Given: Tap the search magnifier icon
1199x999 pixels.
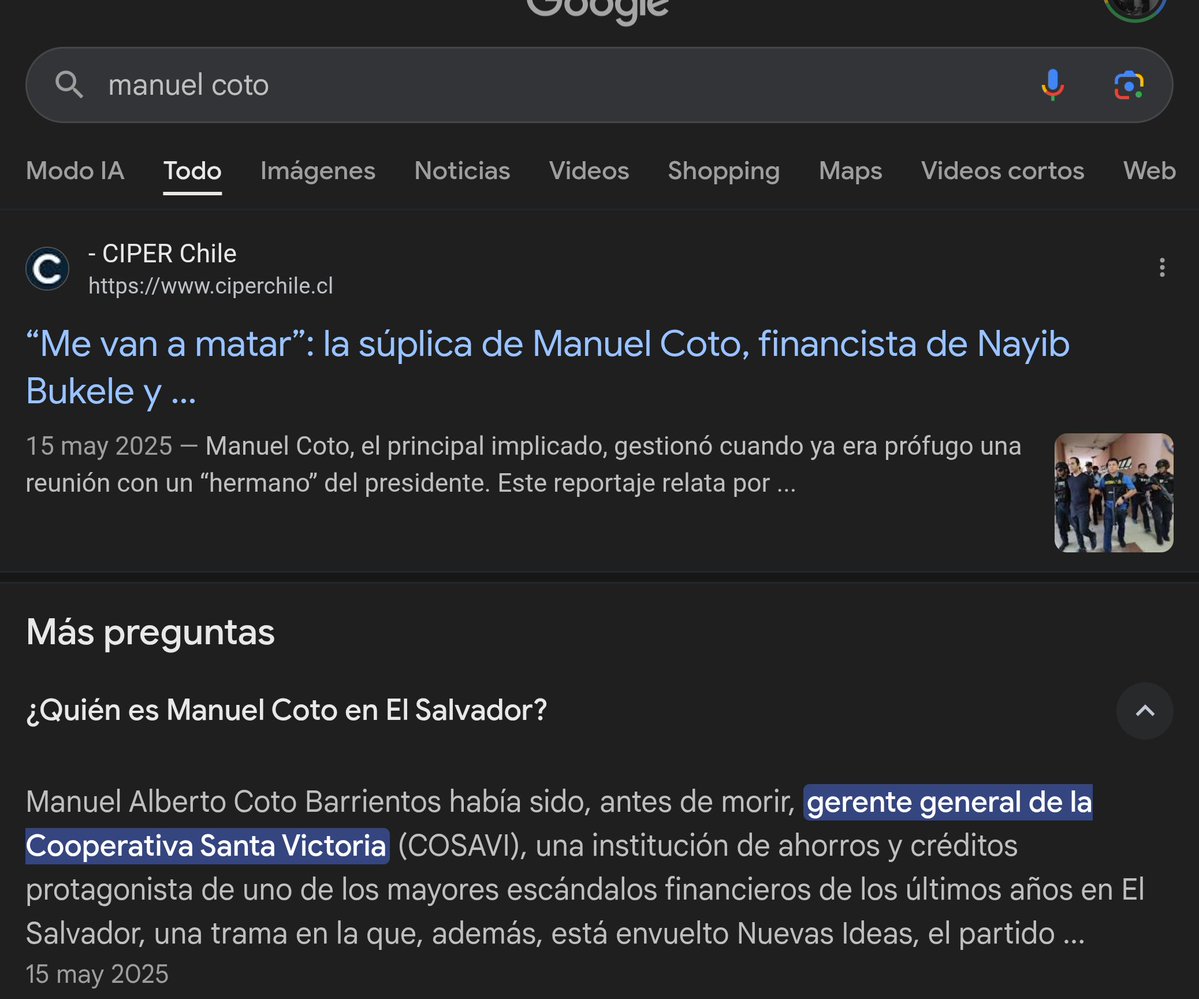Looking at the screenshot, I should tap(69, 85).
